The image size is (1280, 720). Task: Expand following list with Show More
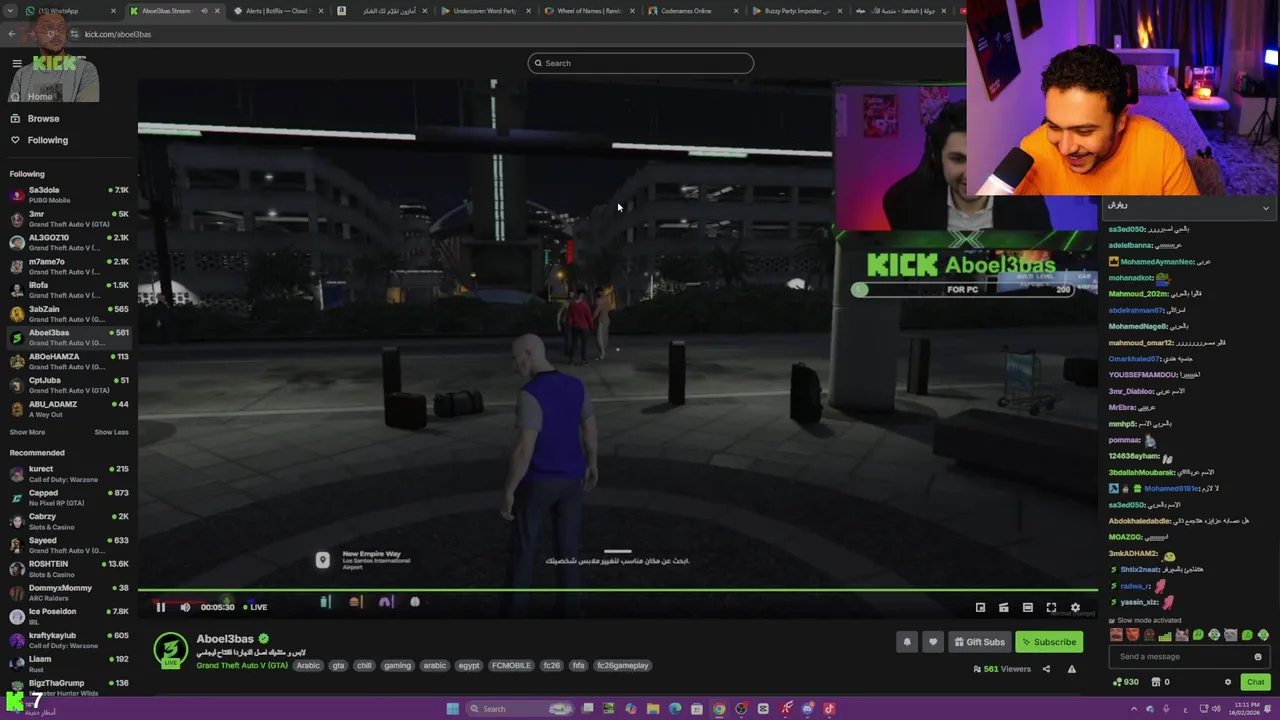(27, 432)
